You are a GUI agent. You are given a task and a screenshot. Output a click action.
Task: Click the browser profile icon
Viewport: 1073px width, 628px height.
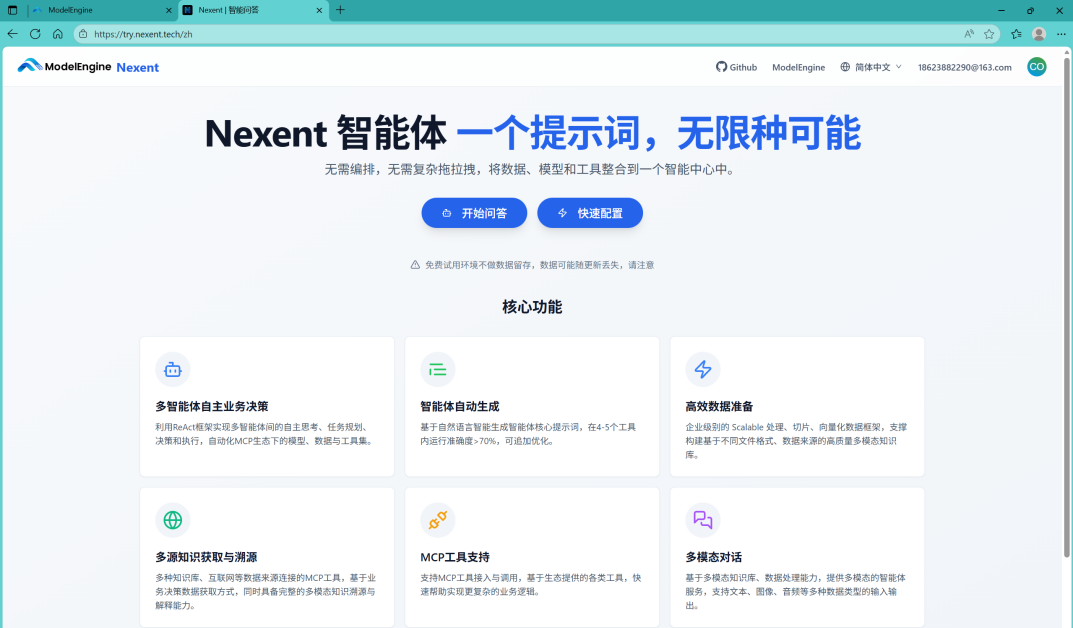pos(1039,34)
